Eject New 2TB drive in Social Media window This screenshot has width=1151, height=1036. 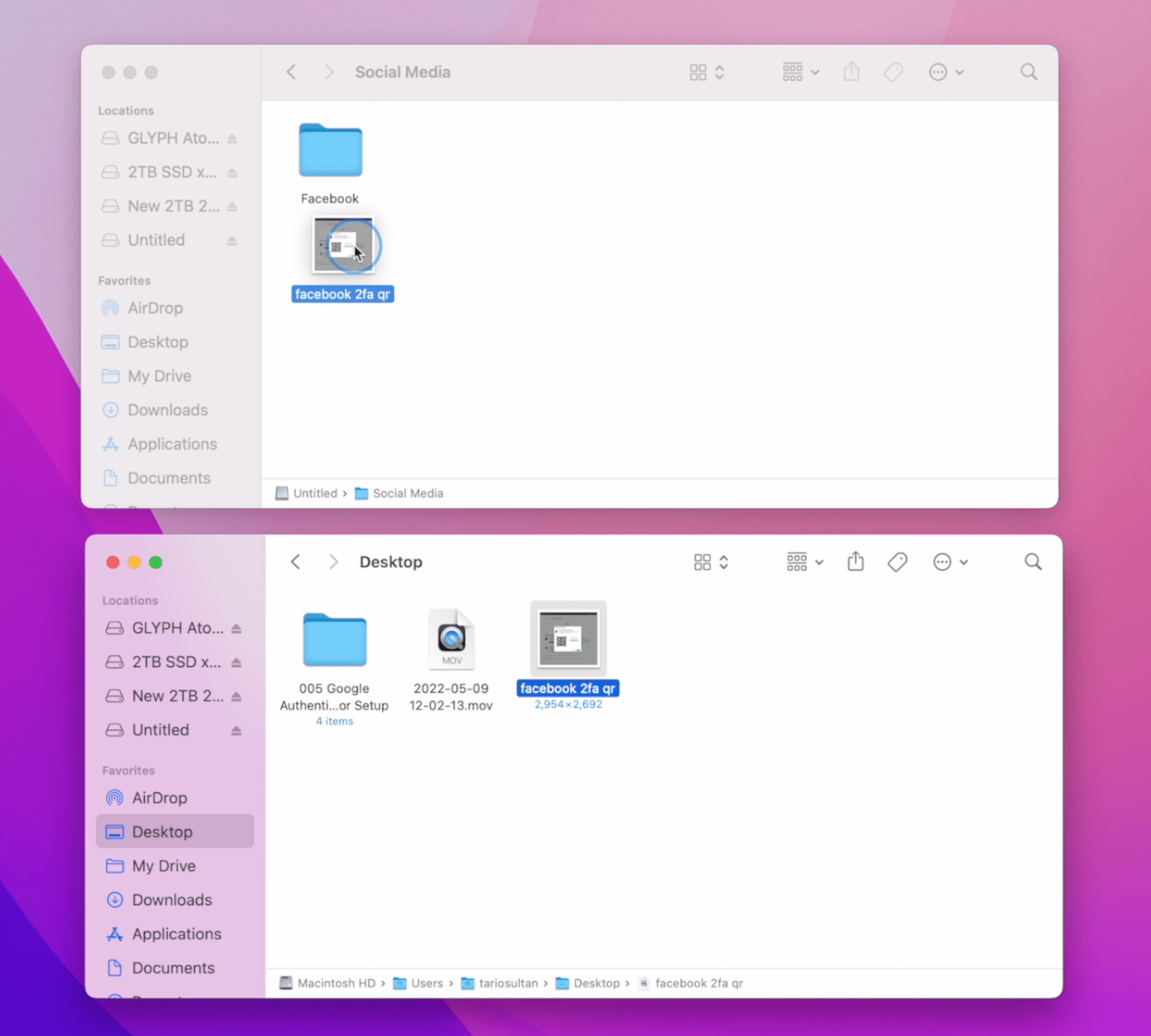(x=232, y=207)
